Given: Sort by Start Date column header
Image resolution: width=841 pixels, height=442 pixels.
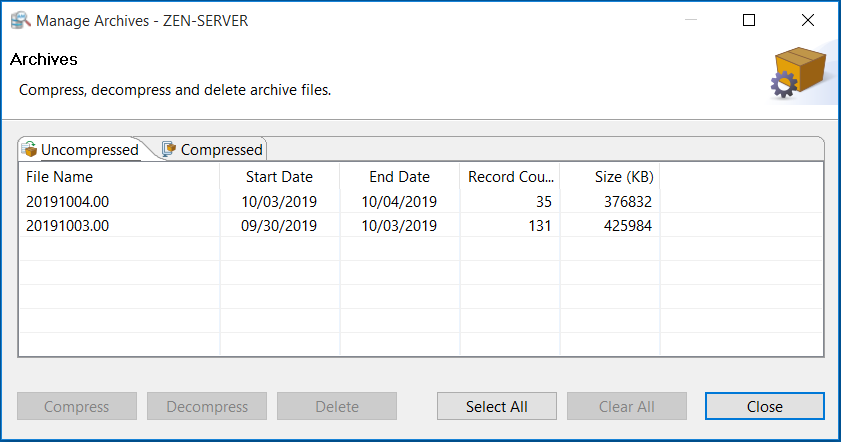Looking at the screenshot, I should click(279, 177).
